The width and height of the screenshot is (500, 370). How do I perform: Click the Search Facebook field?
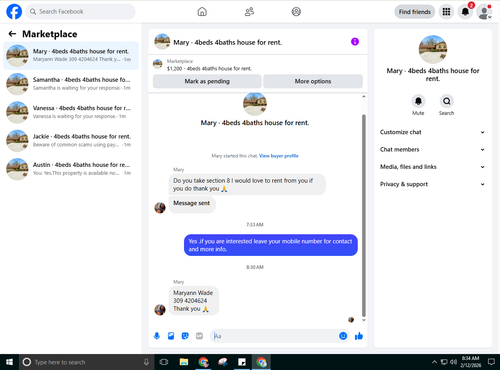point(80,12)
